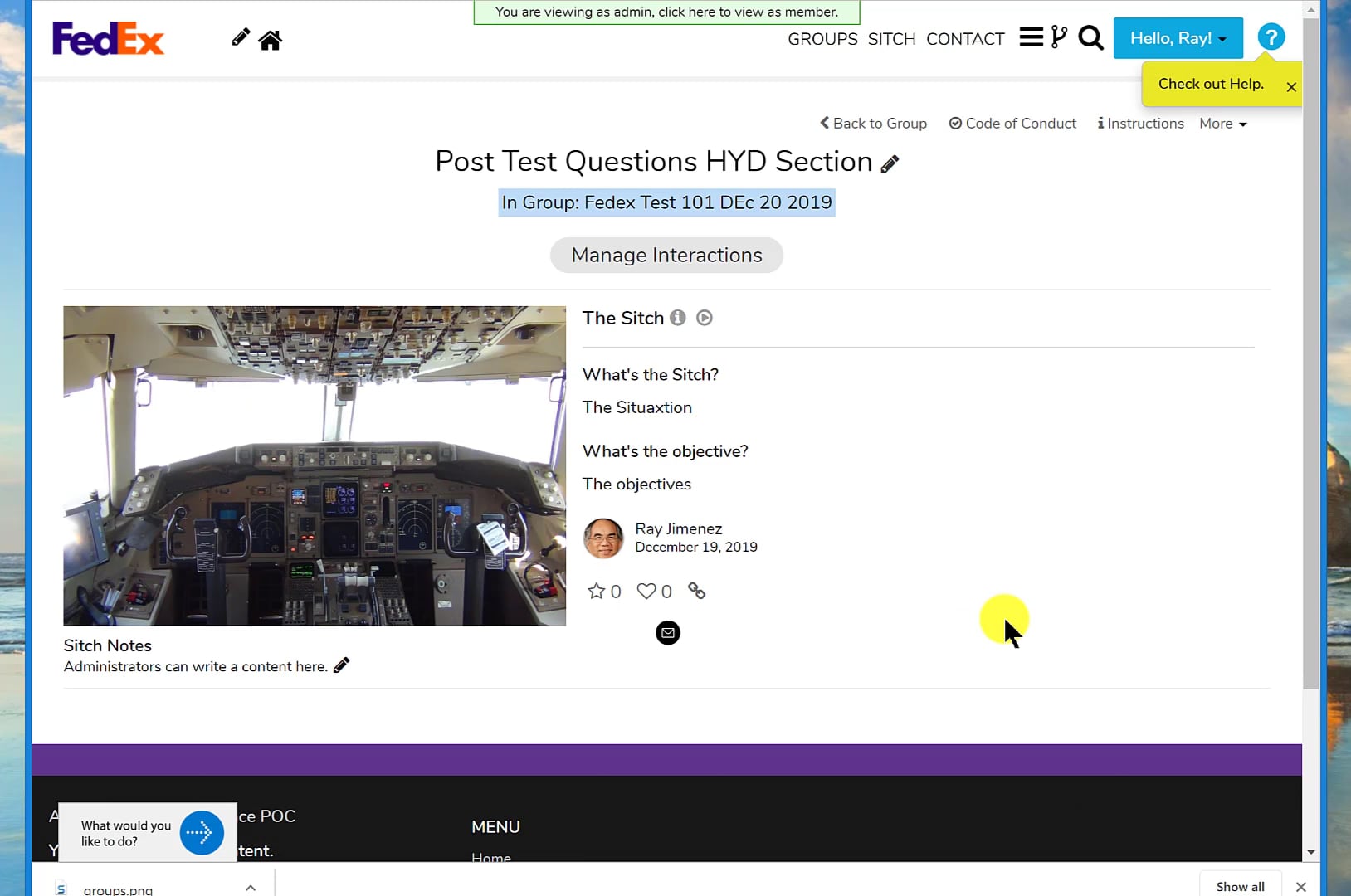Collapse the groups.png download item chevron
Viewport: 1351px width, 896px height.
coord(250,887)
